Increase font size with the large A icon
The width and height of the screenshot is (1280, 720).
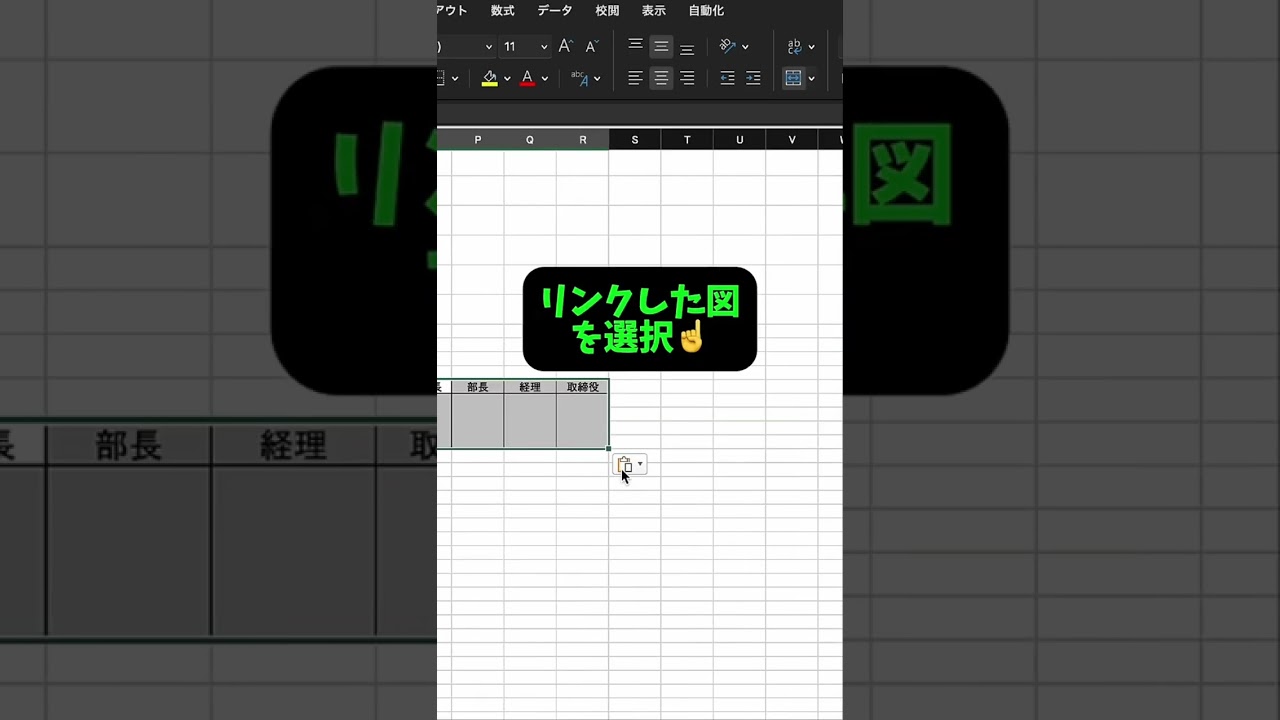click(x=565, y=46)
